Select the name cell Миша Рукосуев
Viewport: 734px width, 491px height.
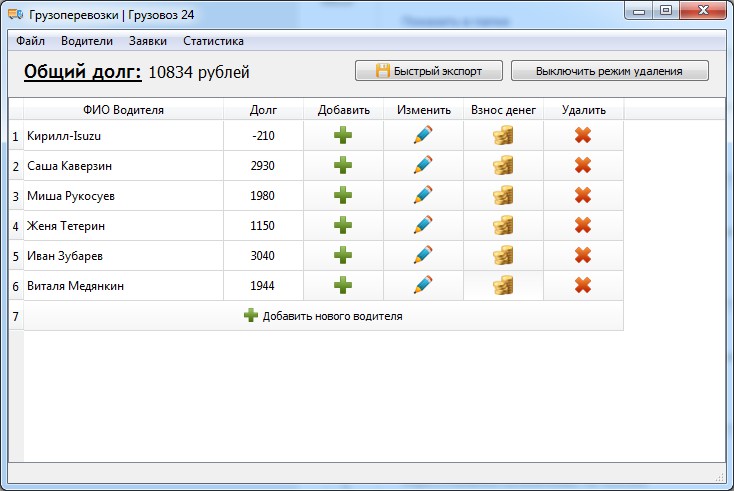[124, 196]
